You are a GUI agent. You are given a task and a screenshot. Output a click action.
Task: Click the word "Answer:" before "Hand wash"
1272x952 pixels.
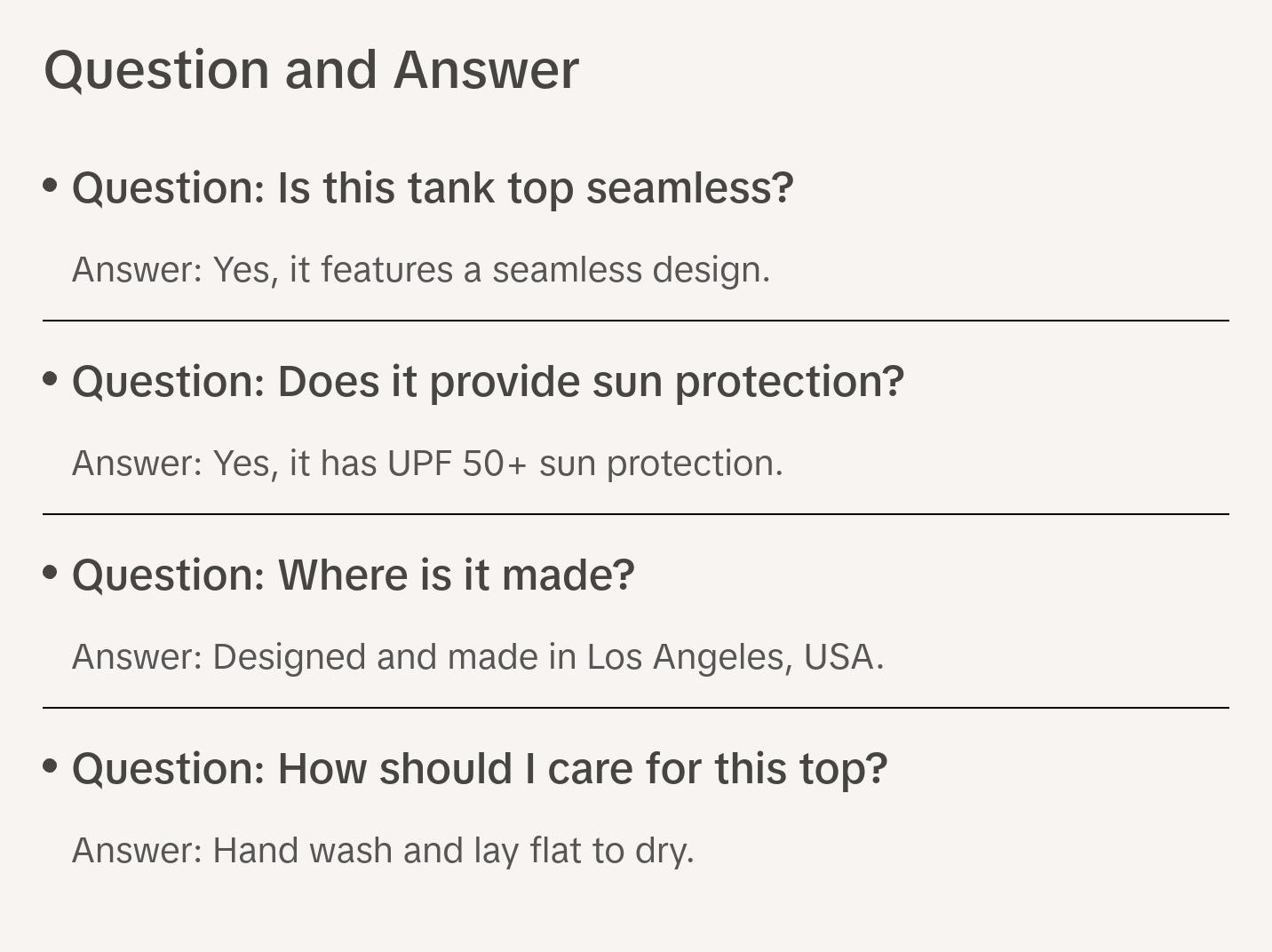[x=138, y=851]
